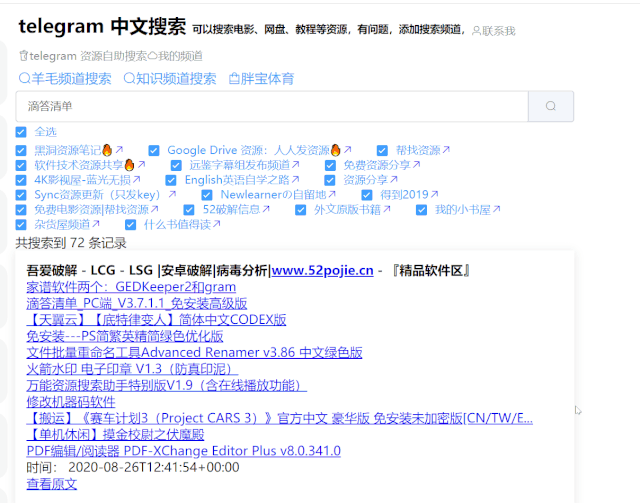Open PDF-XChange Editor Plus v8.0.341.0 result

(184, 451)
